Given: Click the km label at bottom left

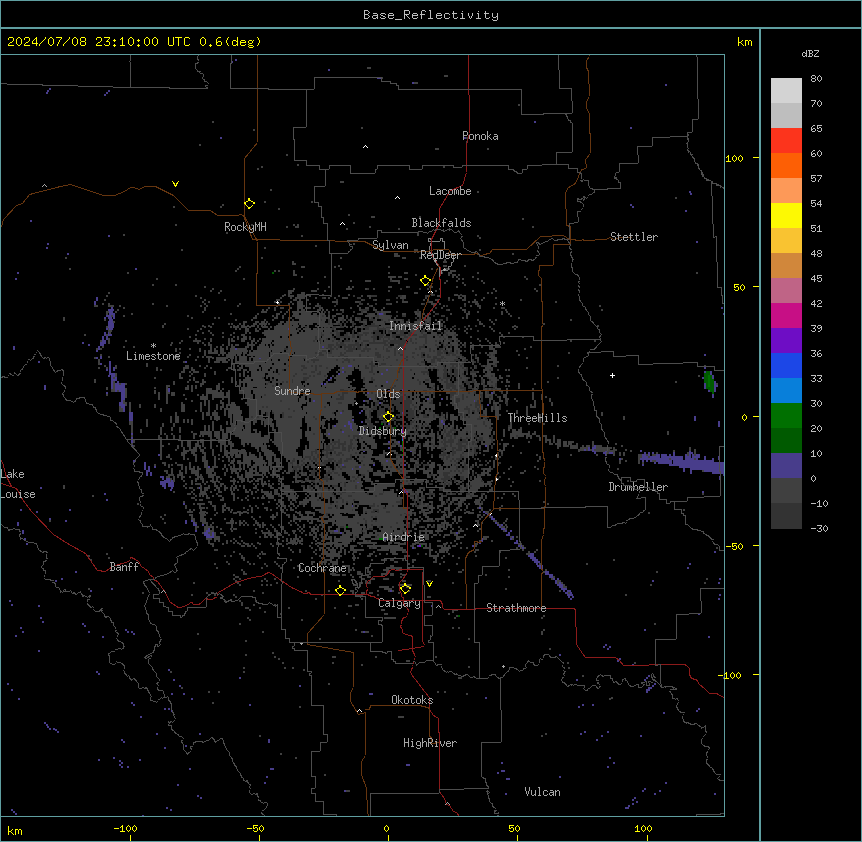Looking at the screenshot, I should [15, 831].
